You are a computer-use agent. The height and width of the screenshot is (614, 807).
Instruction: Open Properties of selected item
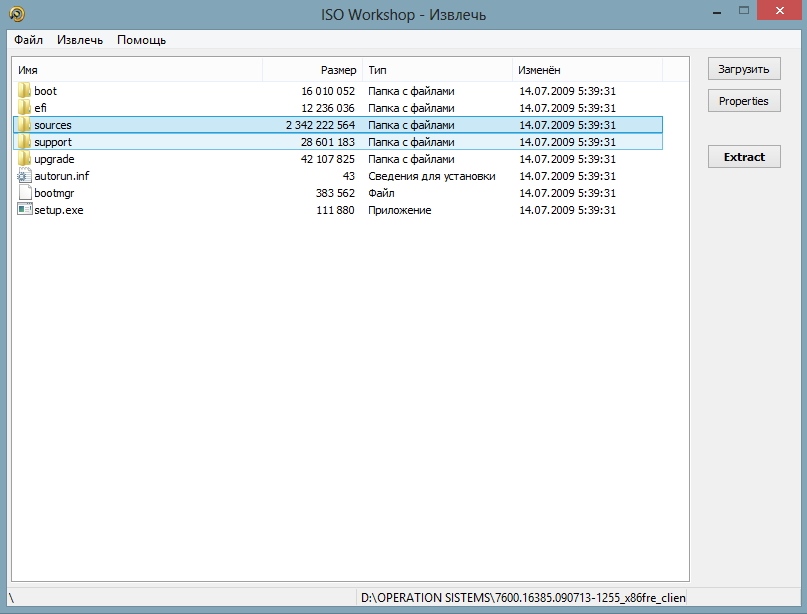(x=744, y=101)
